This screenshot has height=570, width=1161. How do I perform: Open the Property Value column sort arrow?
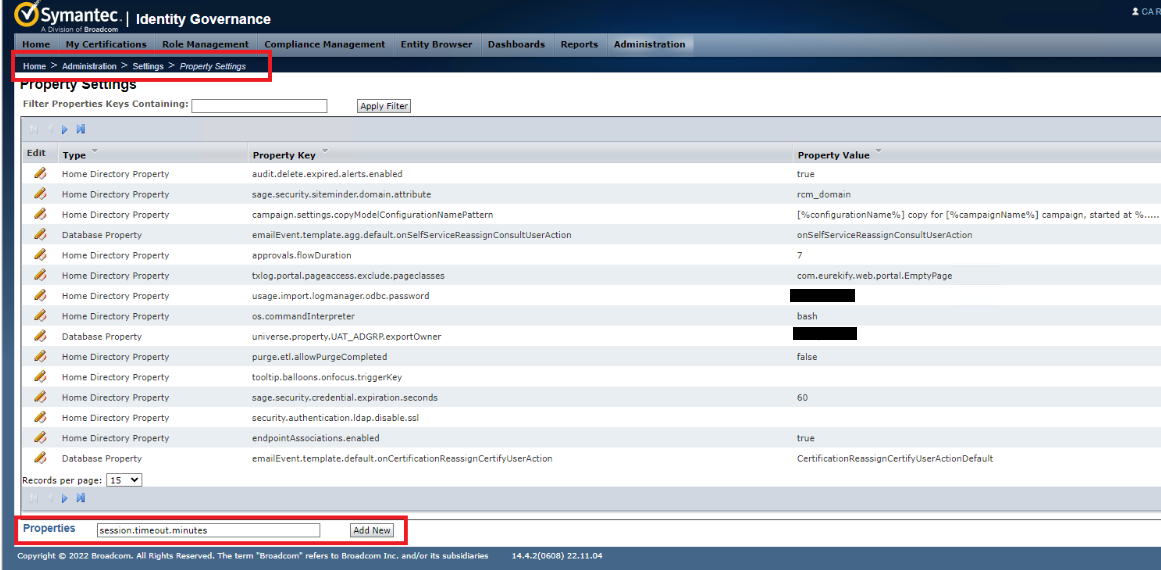[879, 154]
